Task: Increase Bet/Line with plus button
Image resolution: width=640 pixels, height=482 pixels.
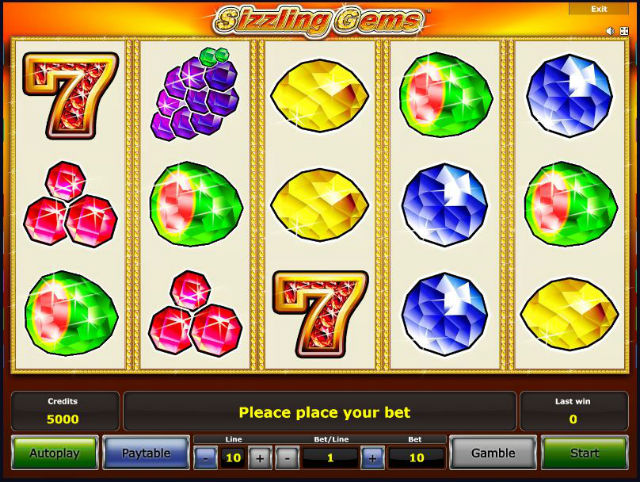Action: 372,458
